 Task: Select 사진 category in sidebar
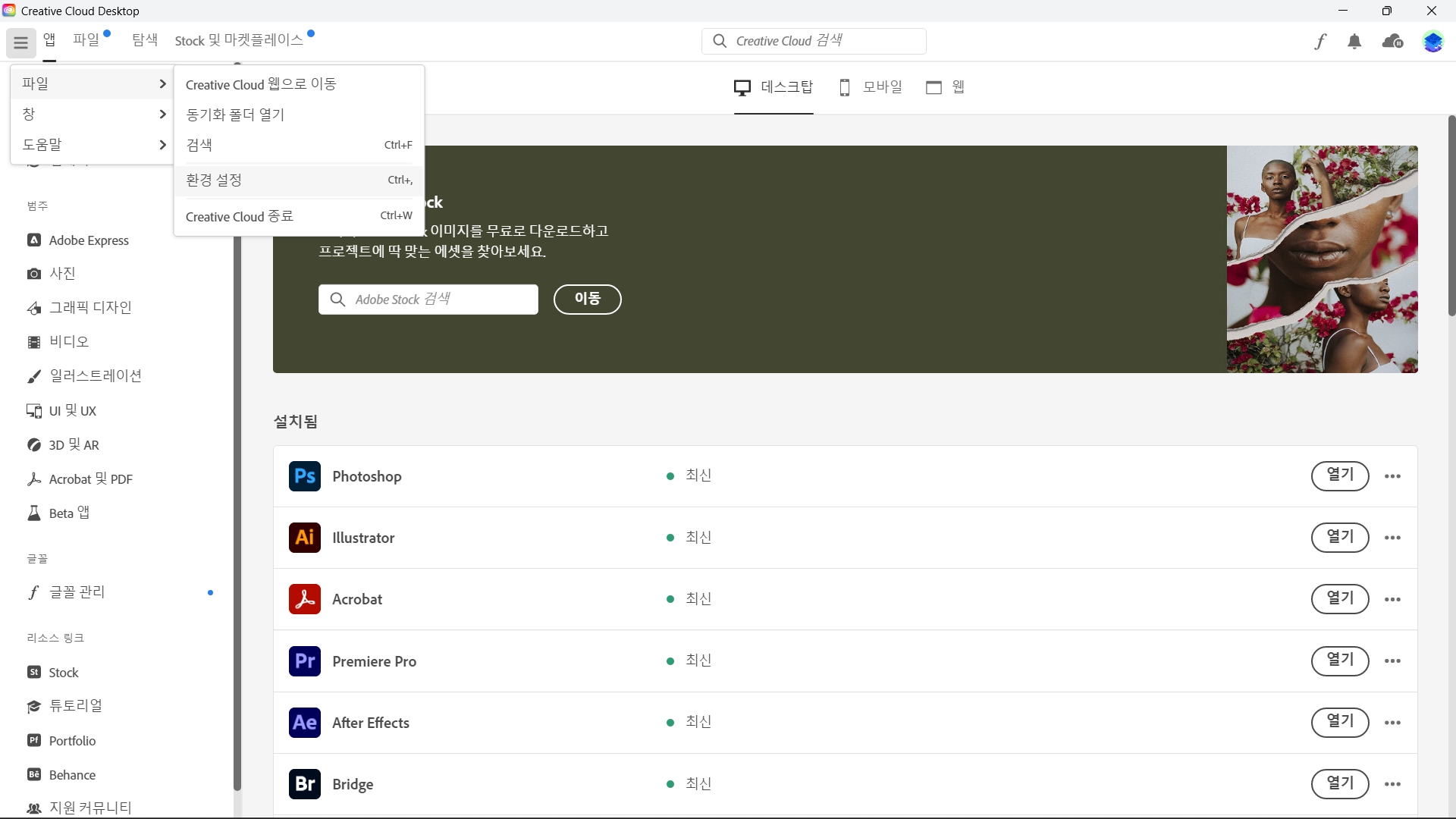[x=52, y=274]
